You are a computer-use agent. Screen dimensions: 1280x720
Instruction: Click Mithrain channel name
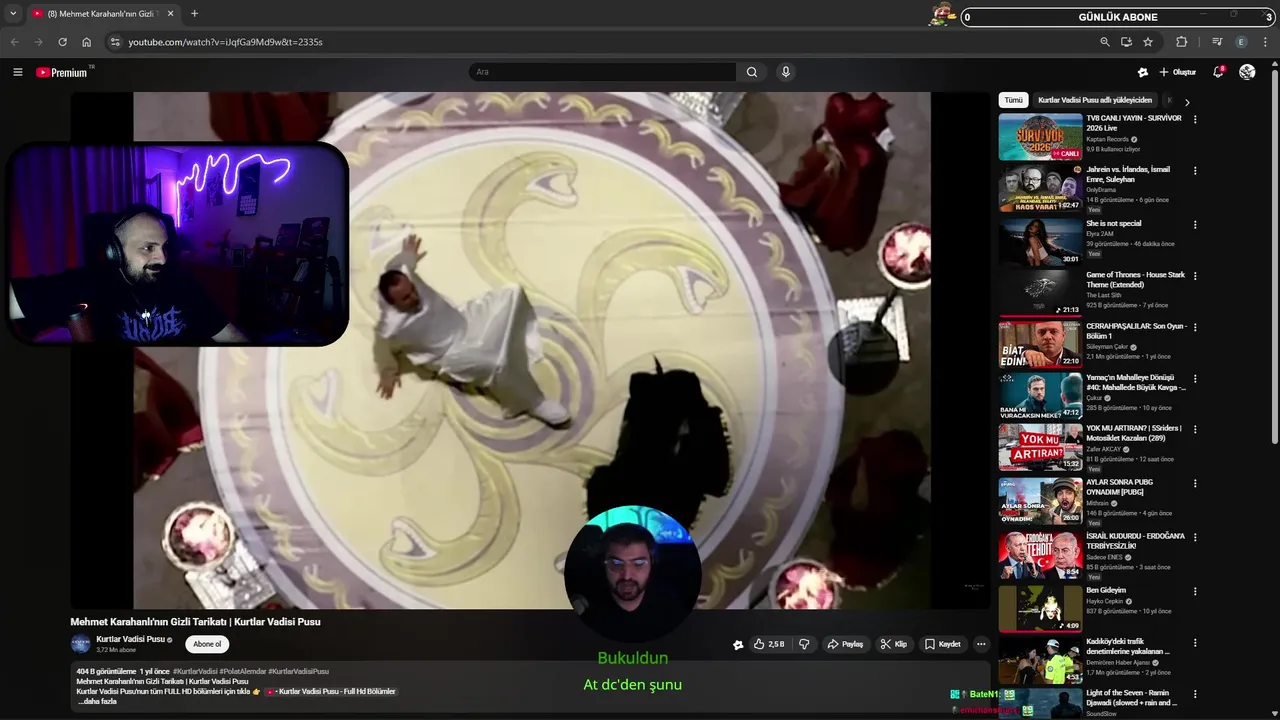click(1098, 503)
